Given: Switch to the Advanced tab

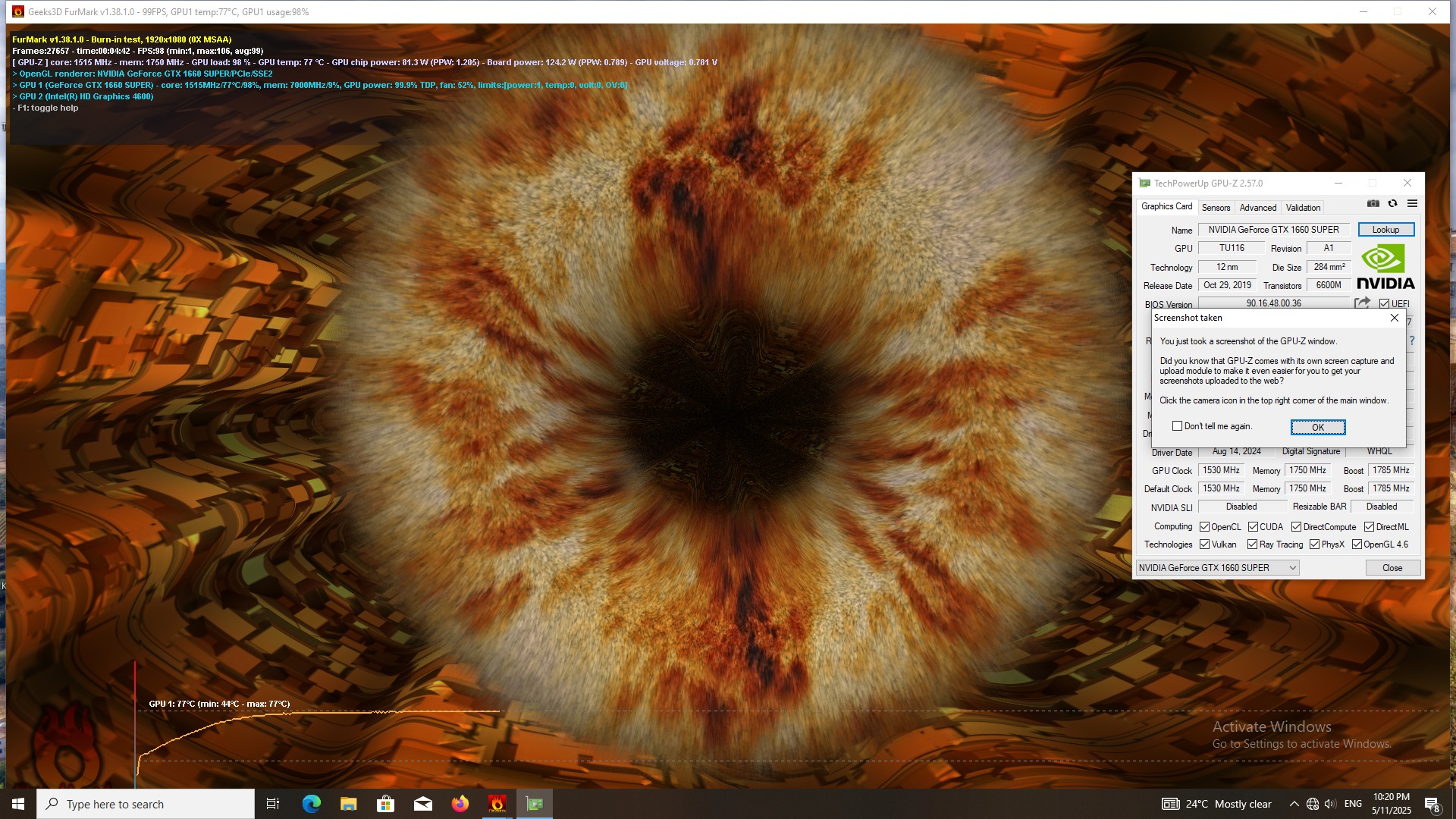Looking at the screenshot, I should 1257,208.
